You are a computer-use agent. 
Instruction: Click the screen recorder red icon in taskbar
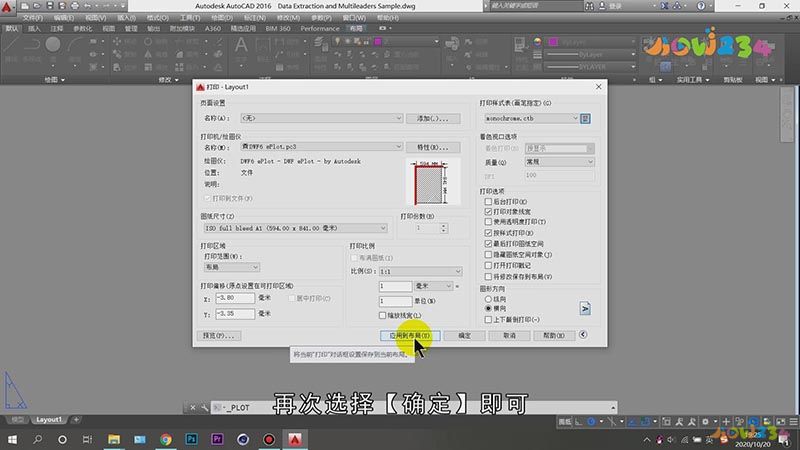pyautogui.click(x=269, y=439)
